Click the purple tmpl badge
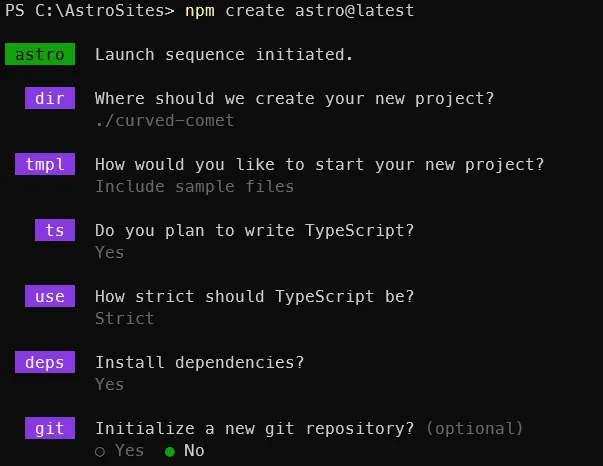 point(45,164)
